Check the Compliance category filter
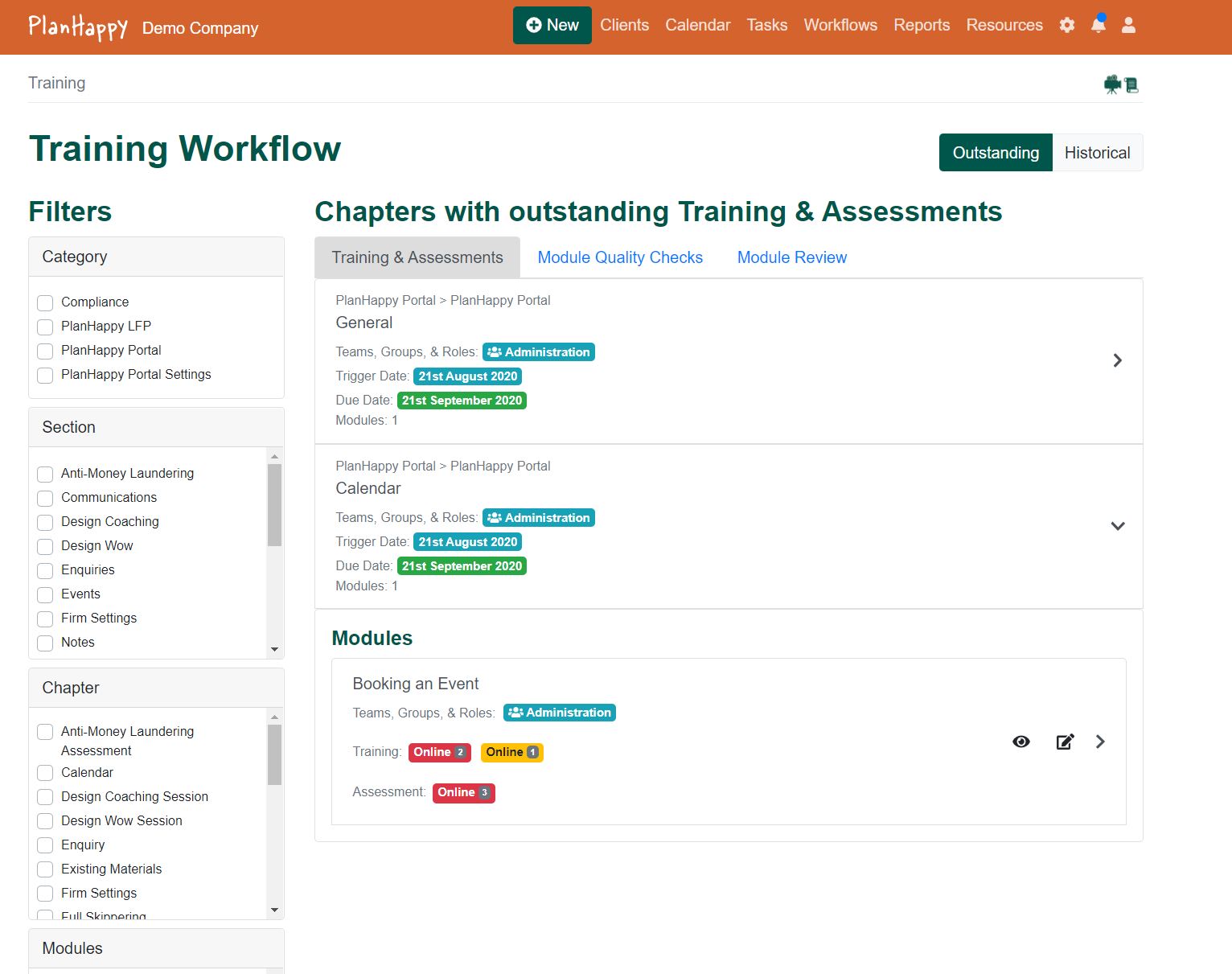Screen dimensions: 1232x974 point(46,302)
